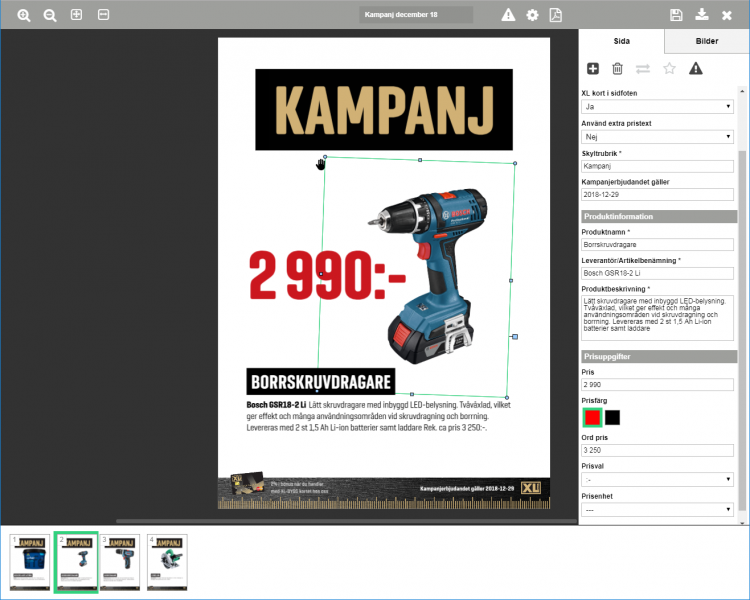Select page 4 thumbnail with circular saw

167,562
